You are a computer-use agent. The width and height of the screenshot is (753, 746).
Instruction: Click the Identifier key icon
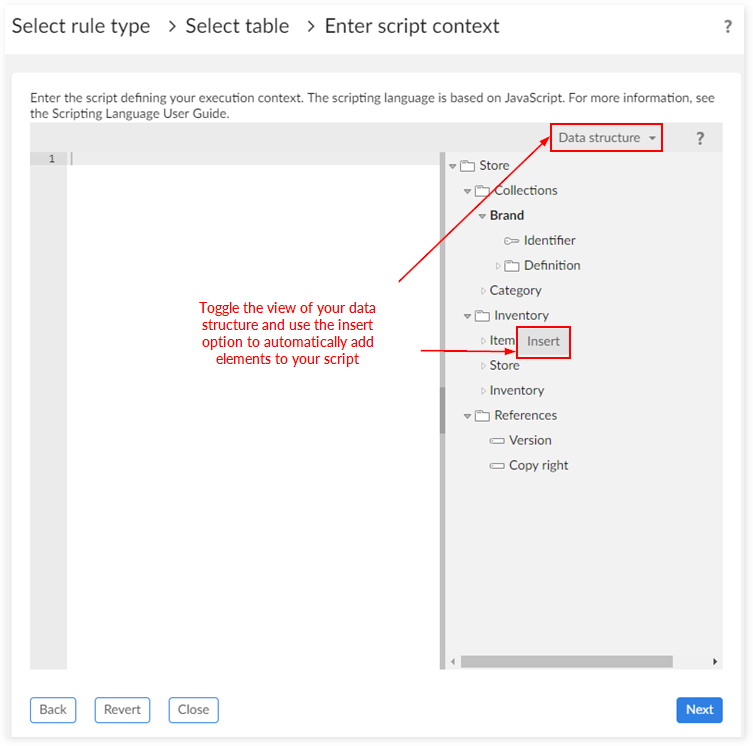512,241
